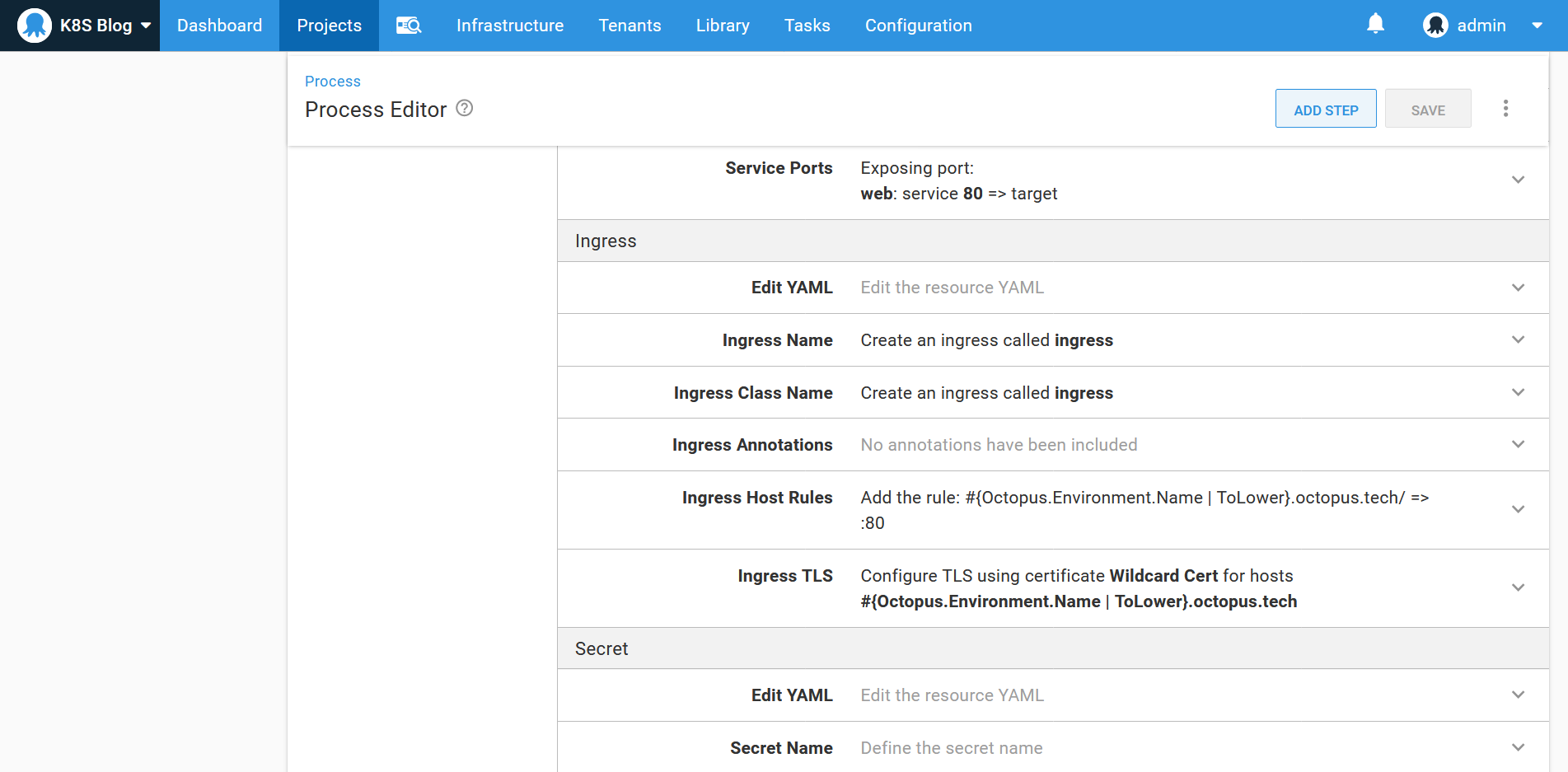This screenshot has height=772, width=1568.
Task: Click the Octopus logo in the header
Action: click(x=34, y=26)
